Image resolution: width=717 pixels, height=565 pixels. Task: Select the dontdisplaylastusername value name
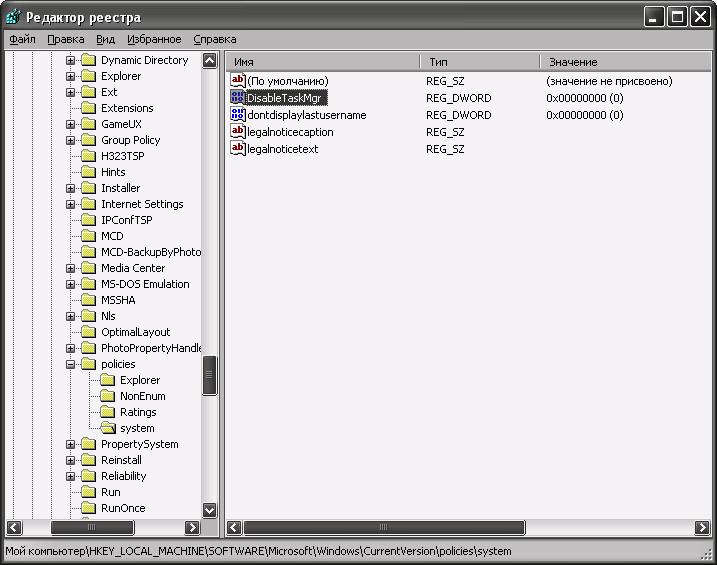click(x=306, y=115)
